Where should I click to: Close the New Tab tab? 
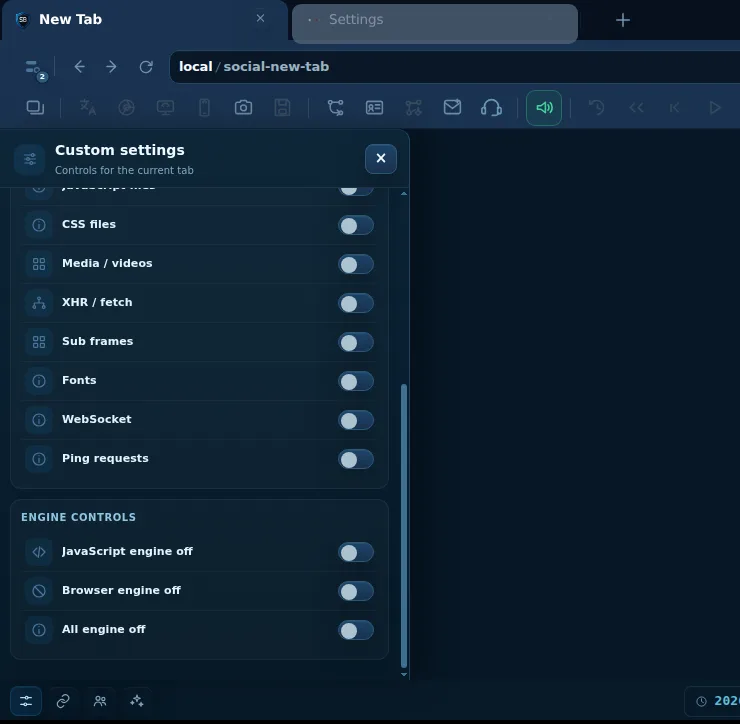(x=260, y=18)
